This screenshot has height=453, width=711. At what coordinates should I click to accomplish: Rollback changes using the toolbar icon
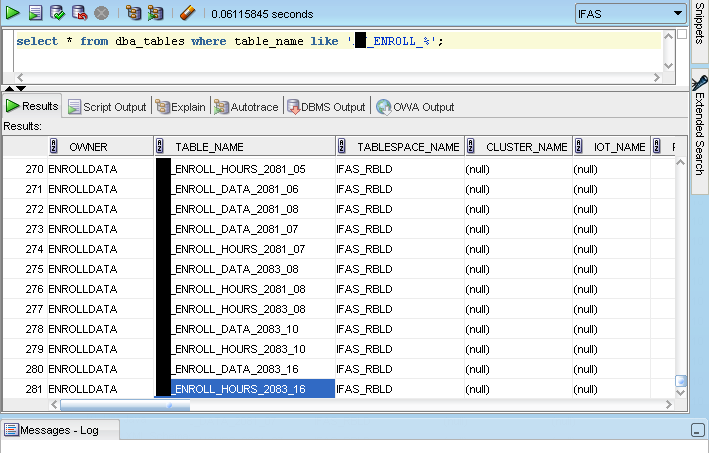[79, 13]
